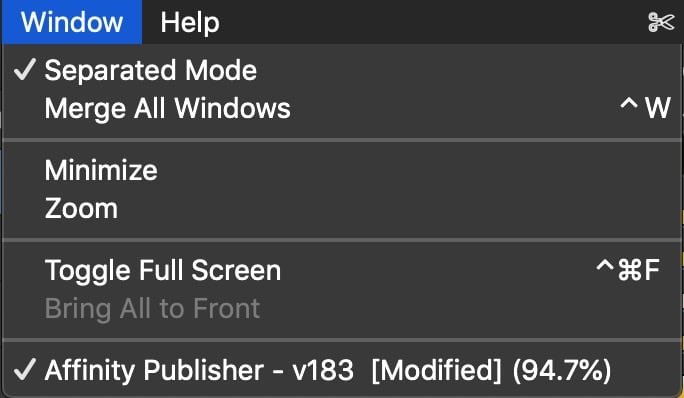684x398 pixels.
Task: Click the Control-W shortcut symbol for Merge
Action: pos(645,108)
